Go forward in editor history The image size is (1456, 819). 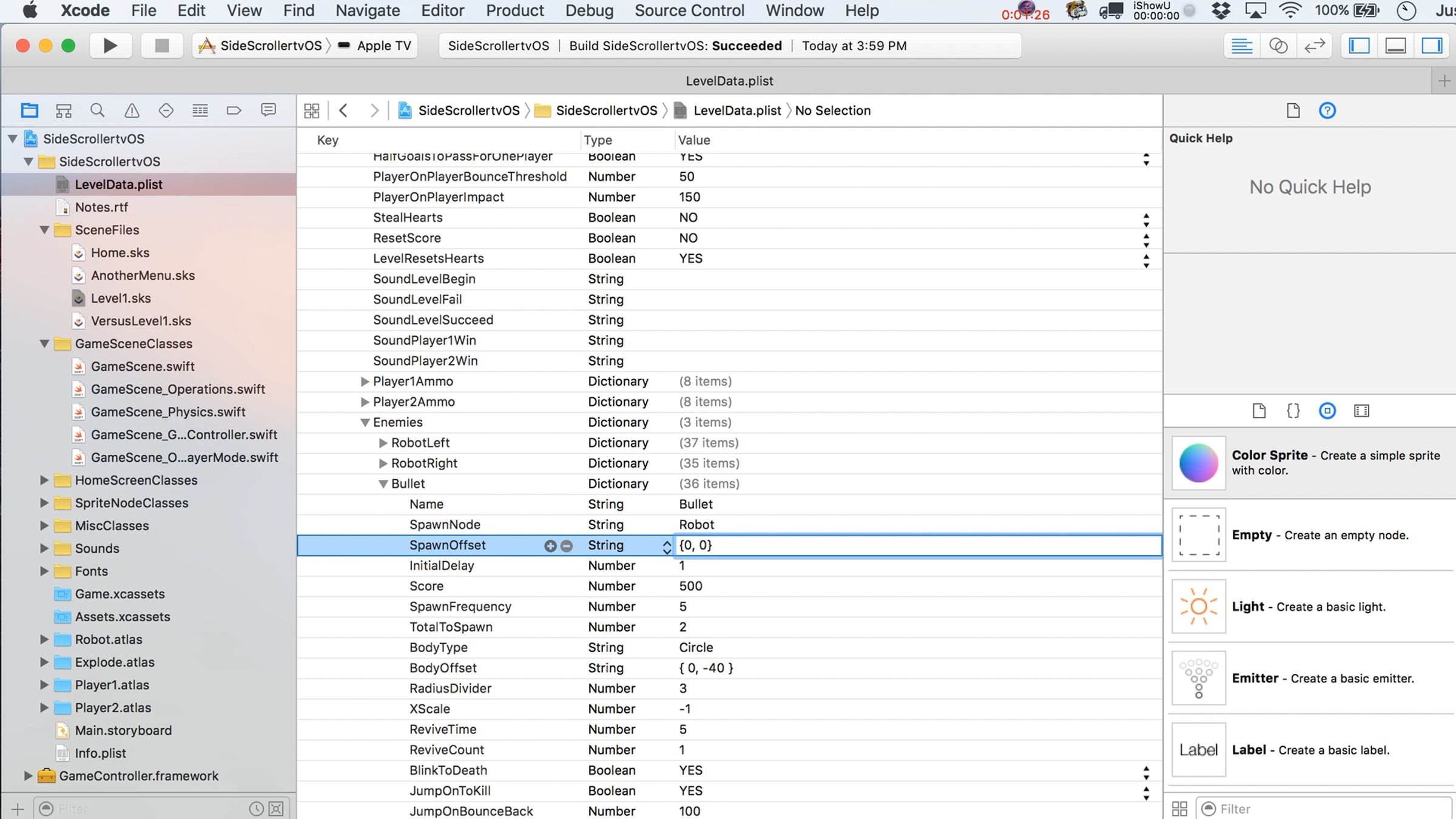(374, 110)
